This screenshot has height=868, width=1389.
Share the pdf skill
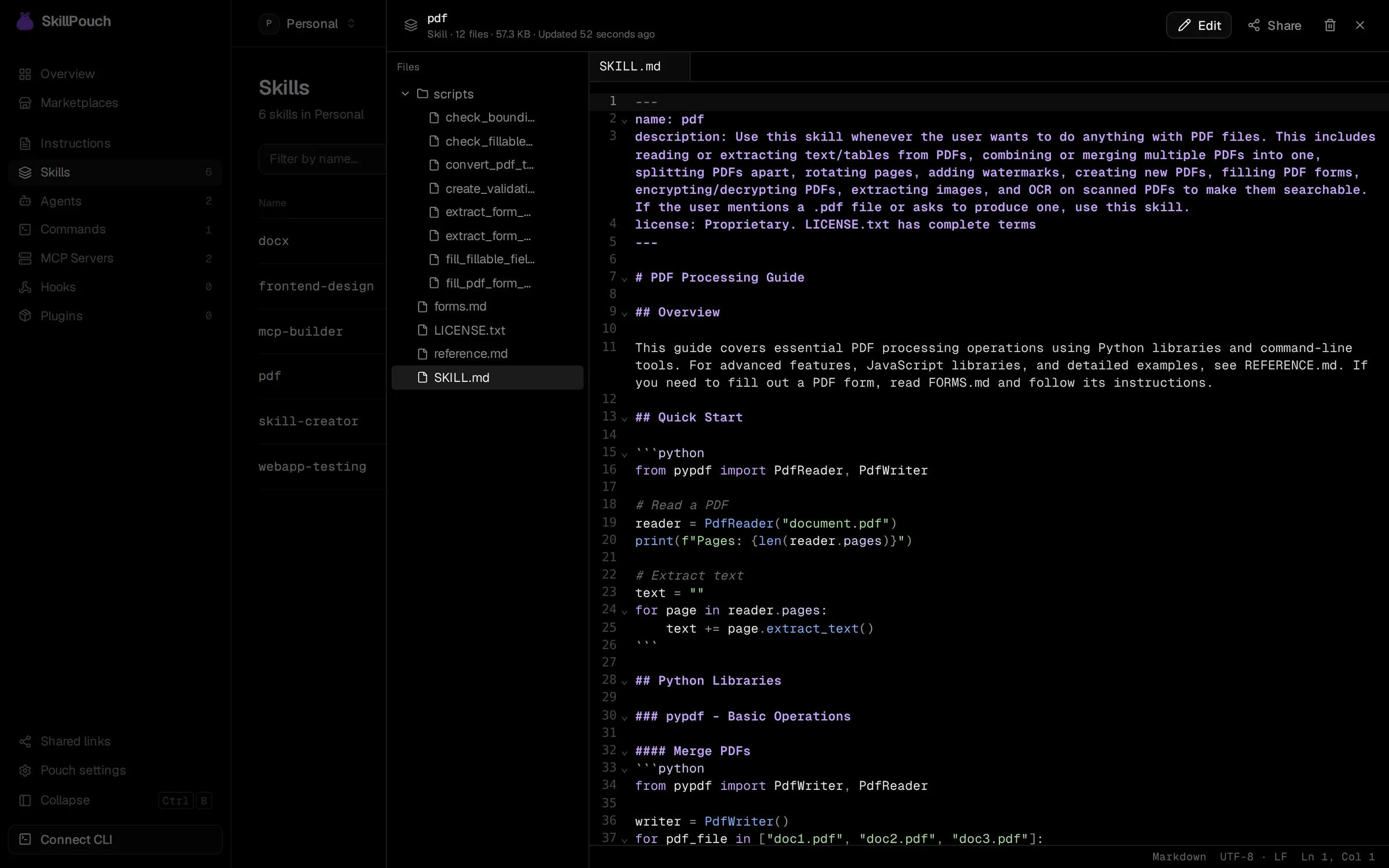pos(1275,25)
